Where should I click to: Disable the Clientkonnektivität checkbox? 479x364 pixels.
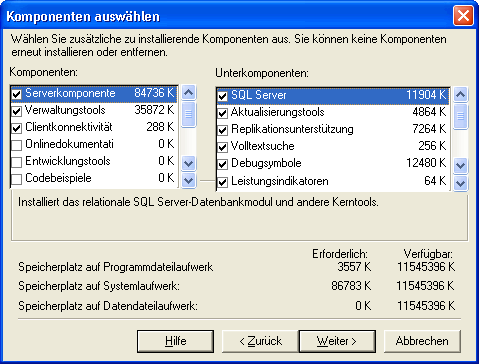(x=17, y=128)
